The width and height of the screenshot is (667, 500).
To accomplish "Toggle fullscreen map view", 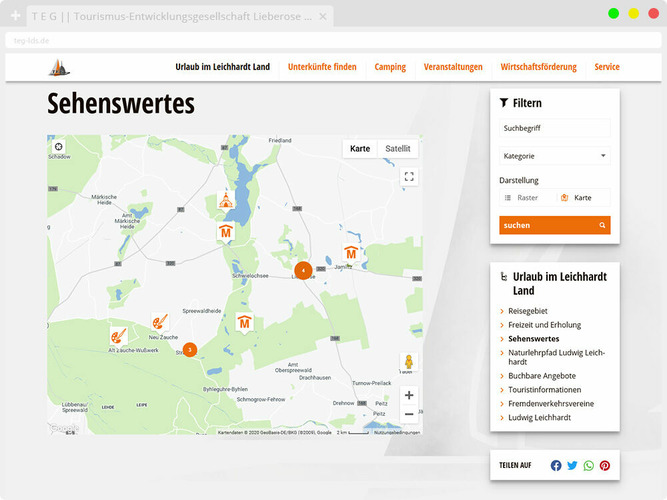I will click(408, 177).
